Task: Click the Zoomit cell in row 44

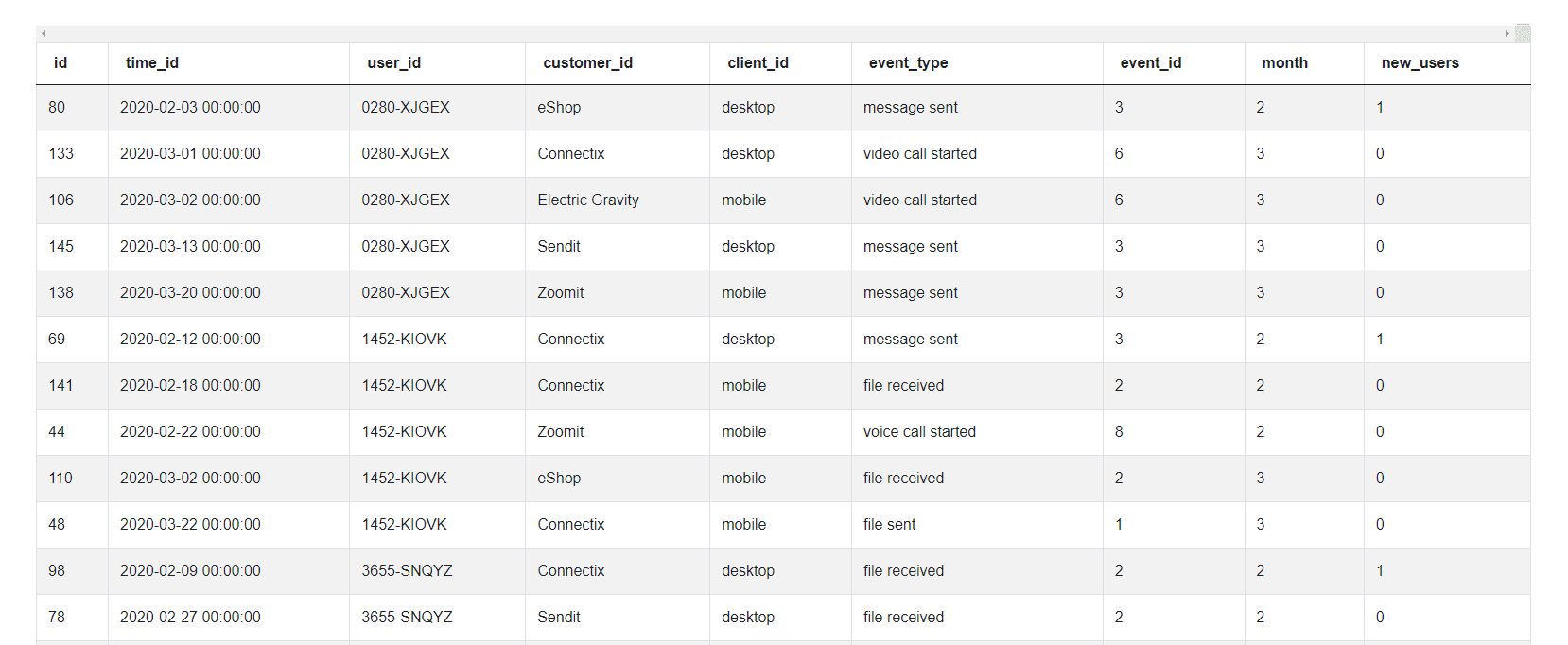Action: point(560,431)
